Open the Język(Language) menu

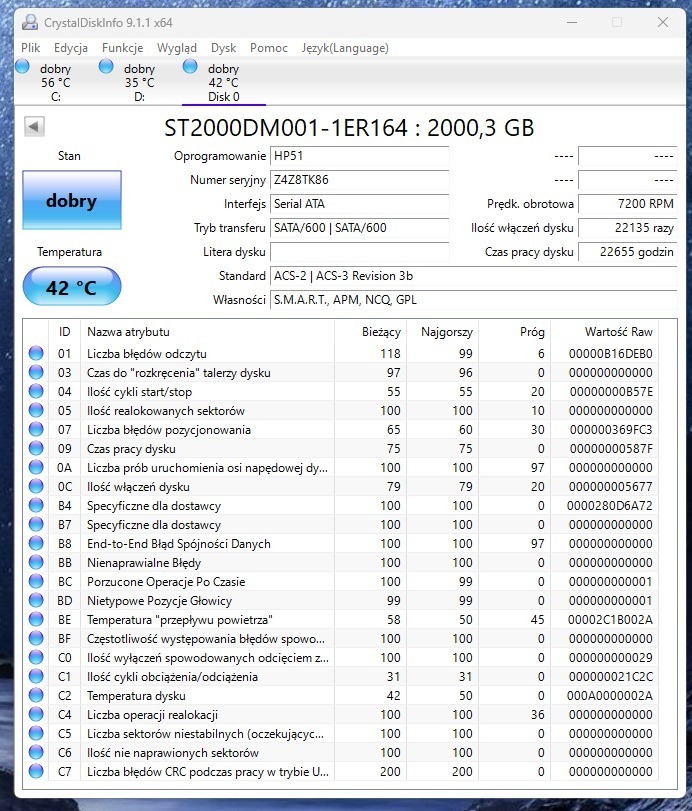pyautogui.click(x=345, y=48)
